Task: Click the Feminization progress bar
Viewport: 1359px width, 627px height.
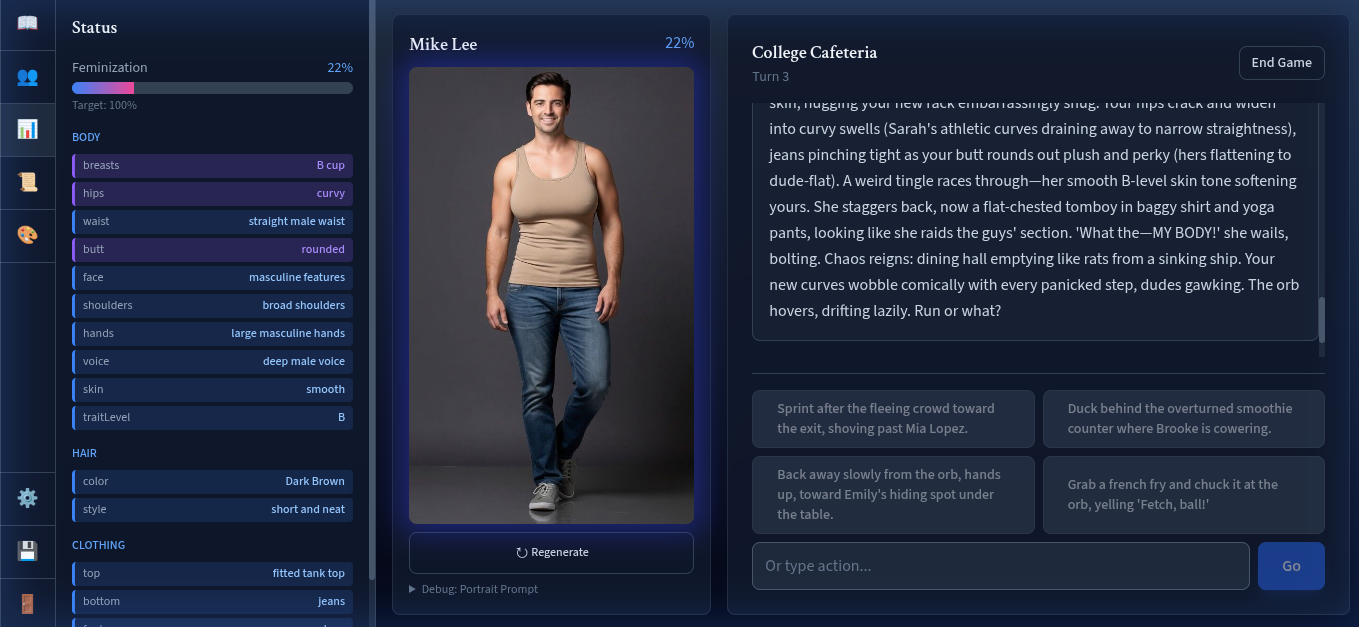Action: 212,88
